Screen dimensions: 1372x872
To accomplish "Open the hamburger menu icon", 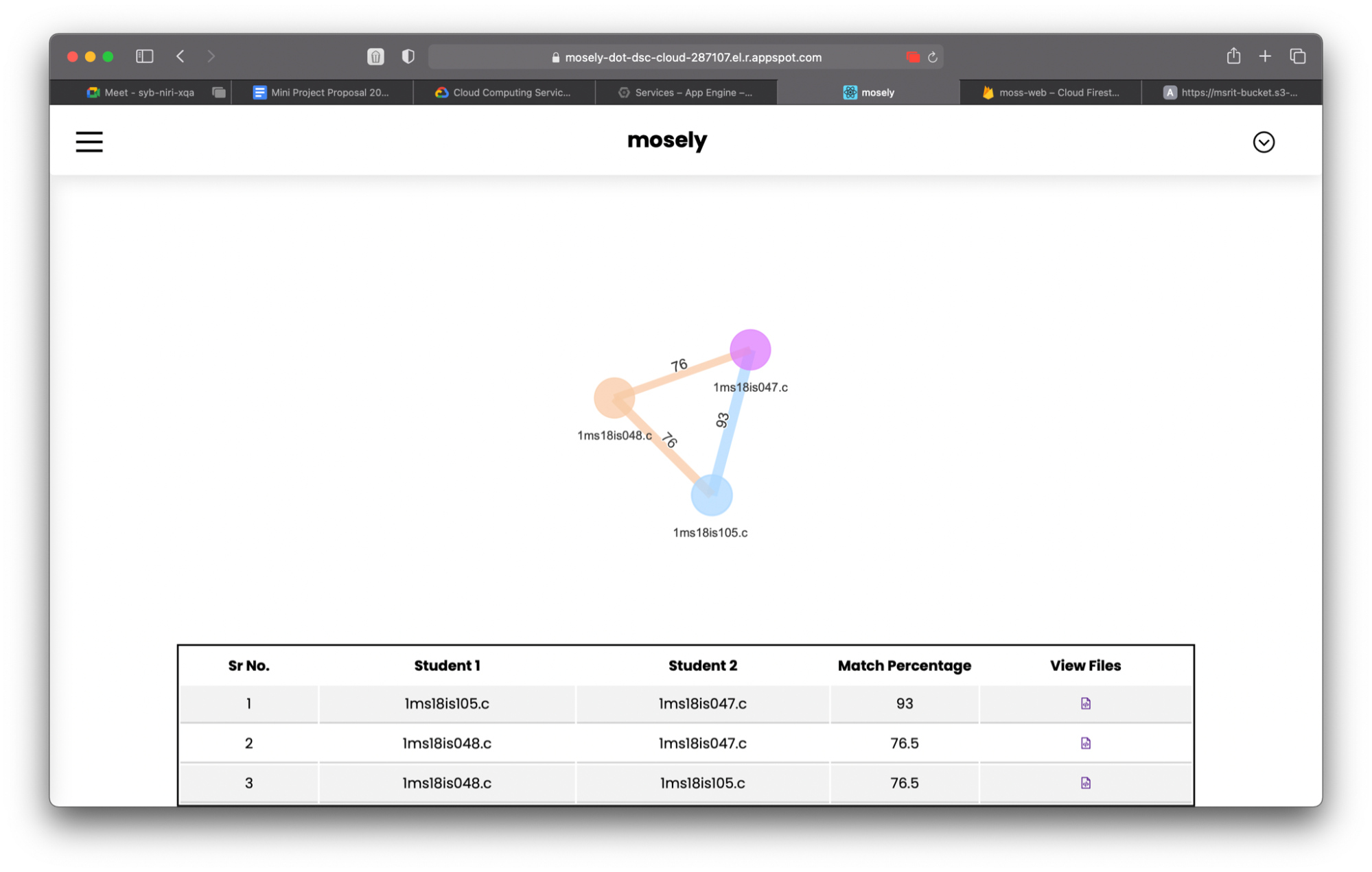I will point(89,142).
